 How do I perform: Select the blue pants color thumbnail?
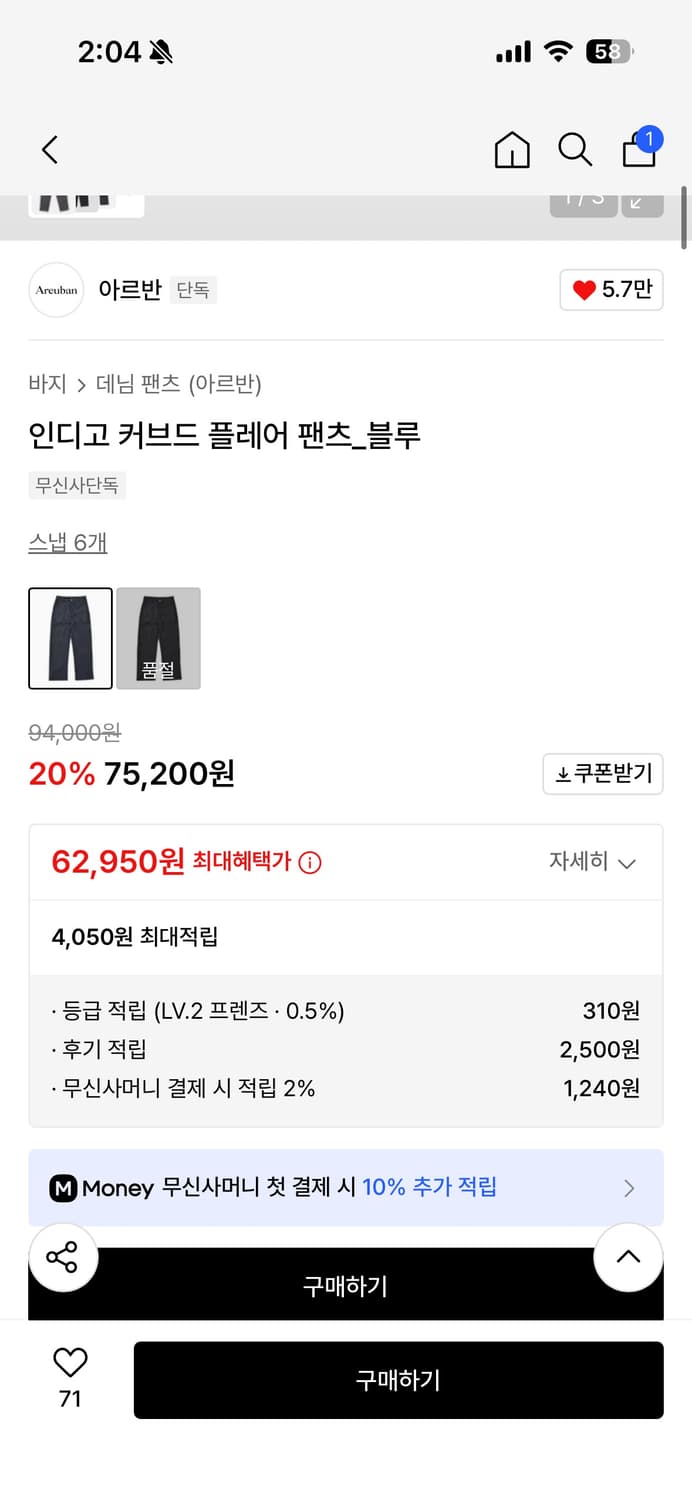70,638
